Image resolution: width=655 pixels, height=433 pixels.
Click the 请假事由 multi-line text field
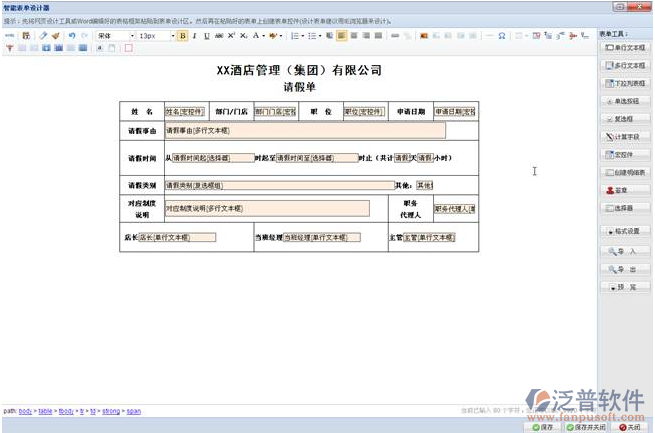[x=304, y=130]
